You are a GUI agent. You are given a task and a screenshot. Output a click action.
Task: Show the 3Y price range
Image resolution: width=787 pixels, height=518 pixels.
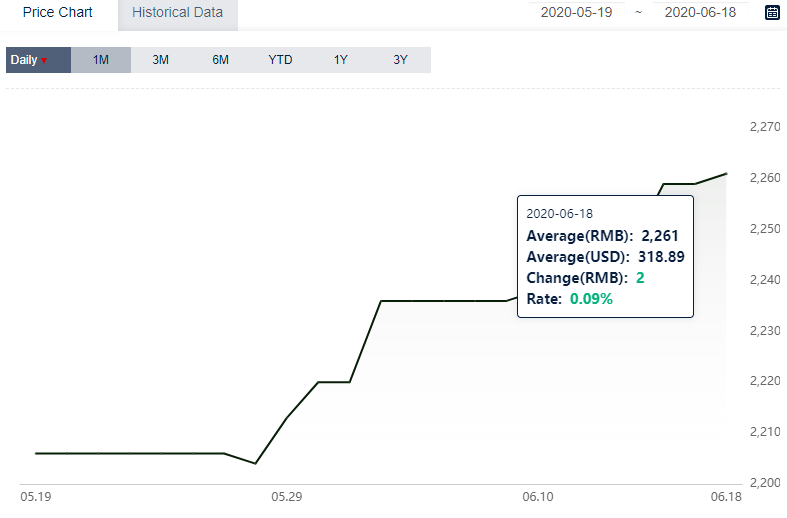[401, 60]
